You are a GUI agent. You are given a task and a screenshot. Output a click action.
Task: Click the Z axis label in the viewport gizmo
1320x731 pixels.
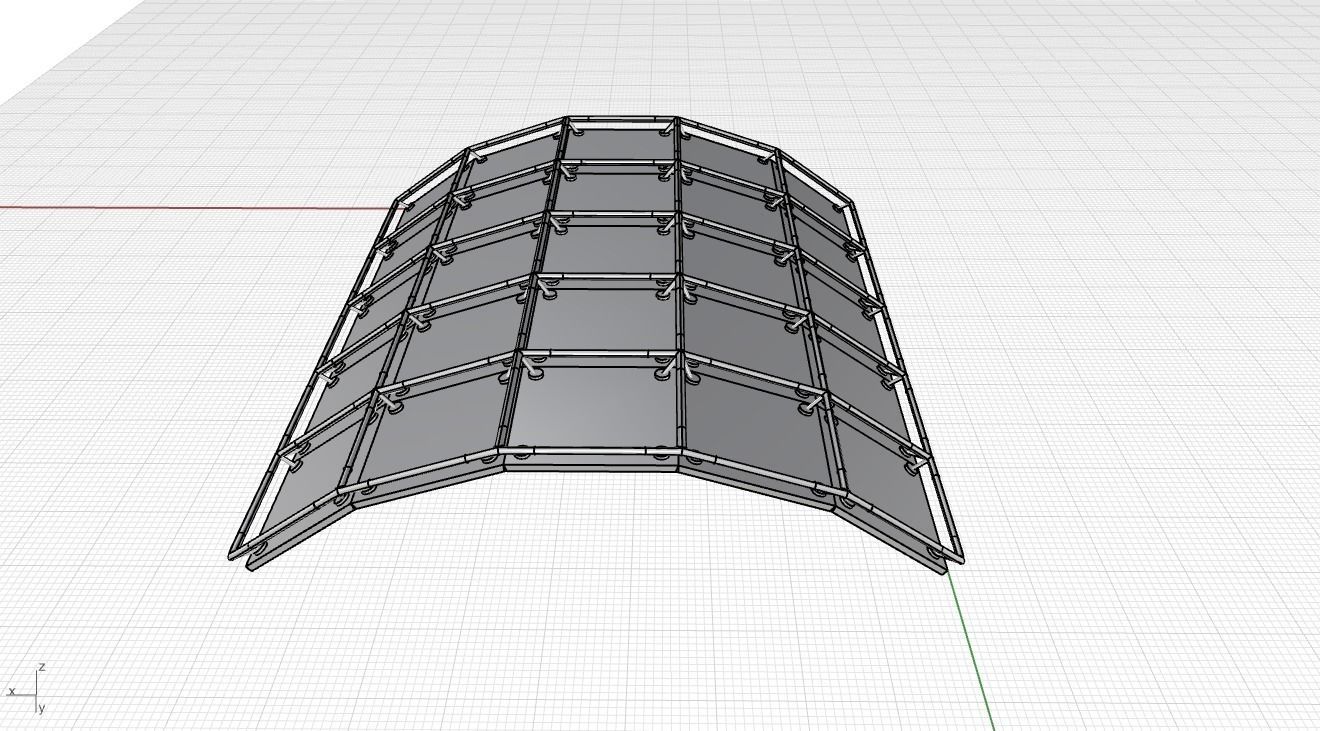point(41,664)
